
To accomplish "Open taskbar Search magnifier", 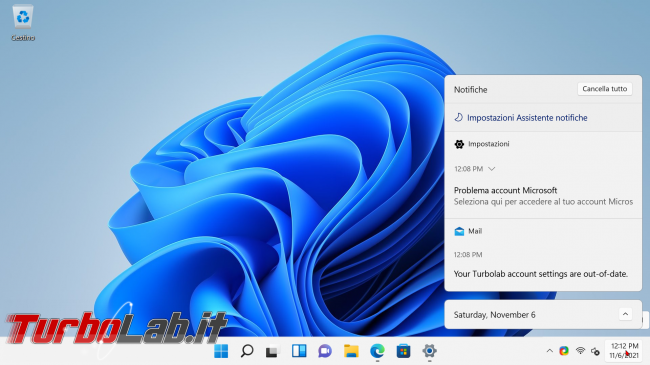I will [x=247, y=351].
